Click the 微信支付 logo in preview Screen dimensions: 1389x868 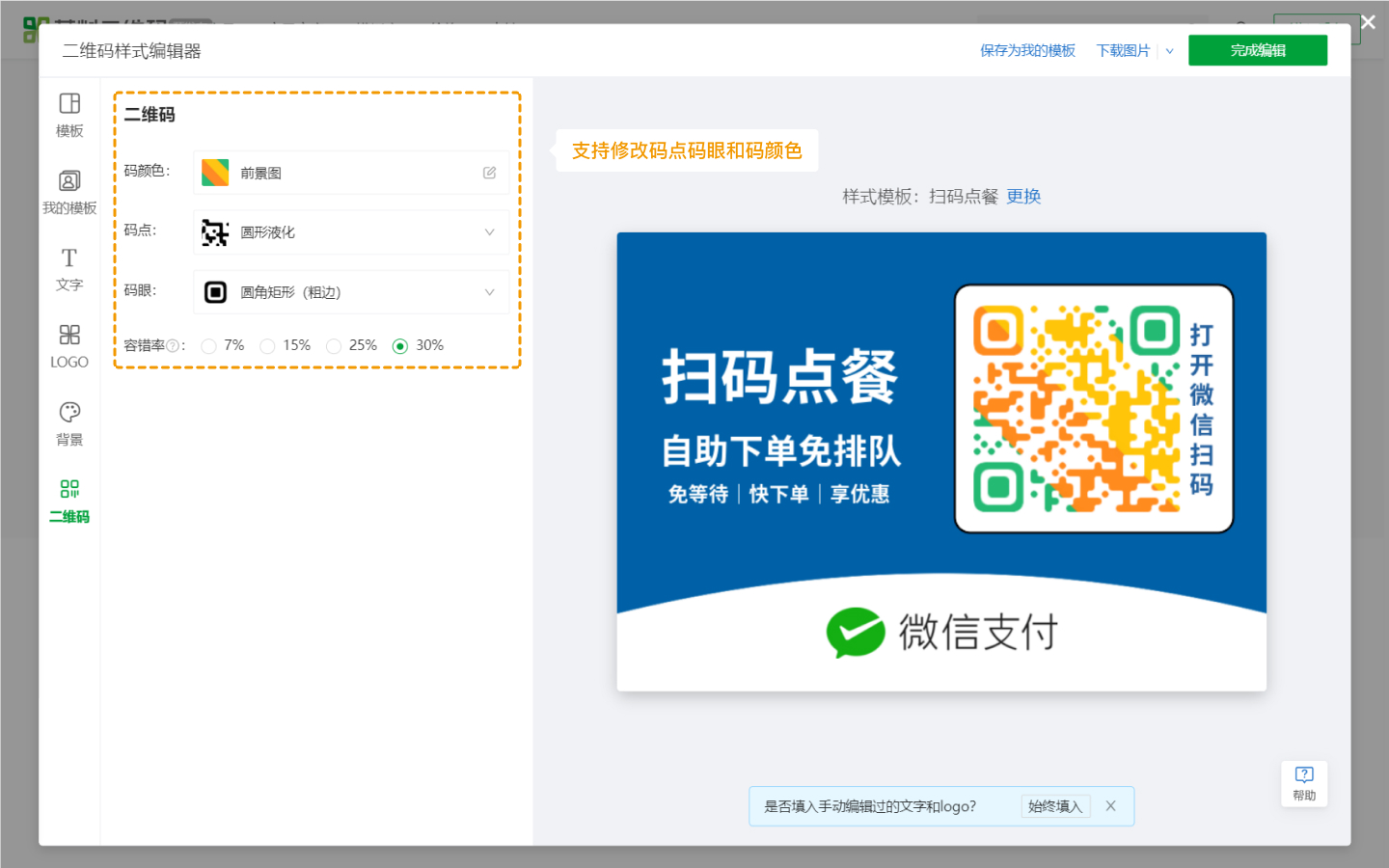pyautogui.click(x=942, y=633)
